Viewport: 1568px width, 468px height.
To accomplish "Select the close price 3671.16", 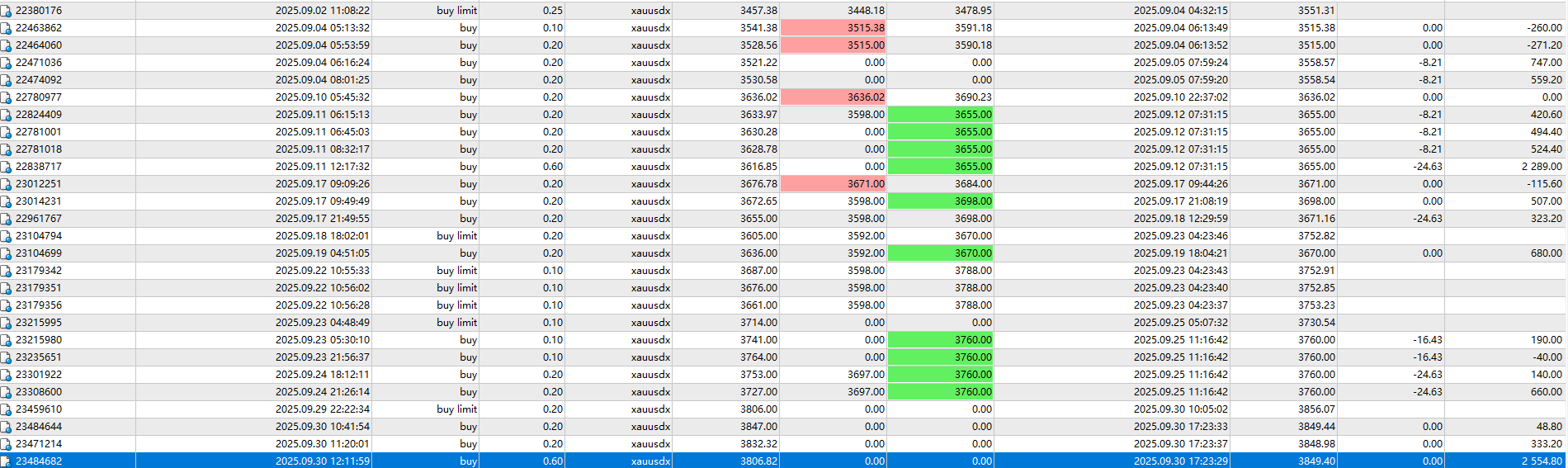I will tap(1316, 219).
